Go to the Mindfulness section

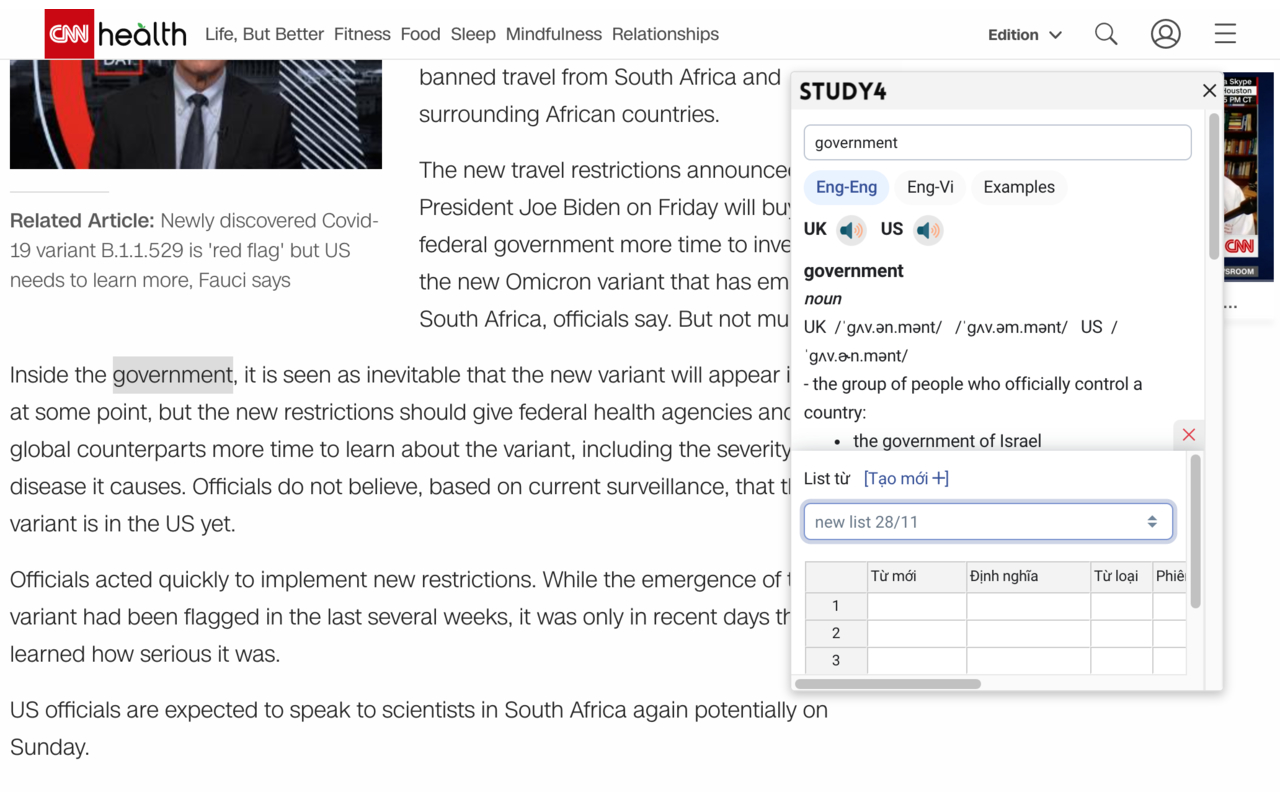pyautogui.click(x=553, y=34)
